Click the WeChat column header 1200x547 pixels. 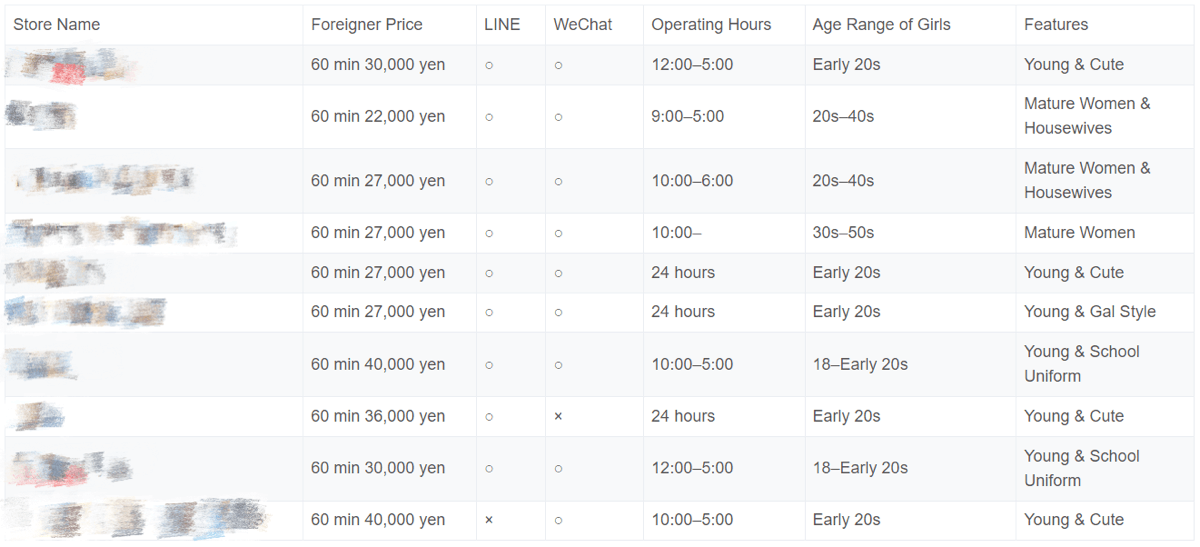tap(583, 24)
